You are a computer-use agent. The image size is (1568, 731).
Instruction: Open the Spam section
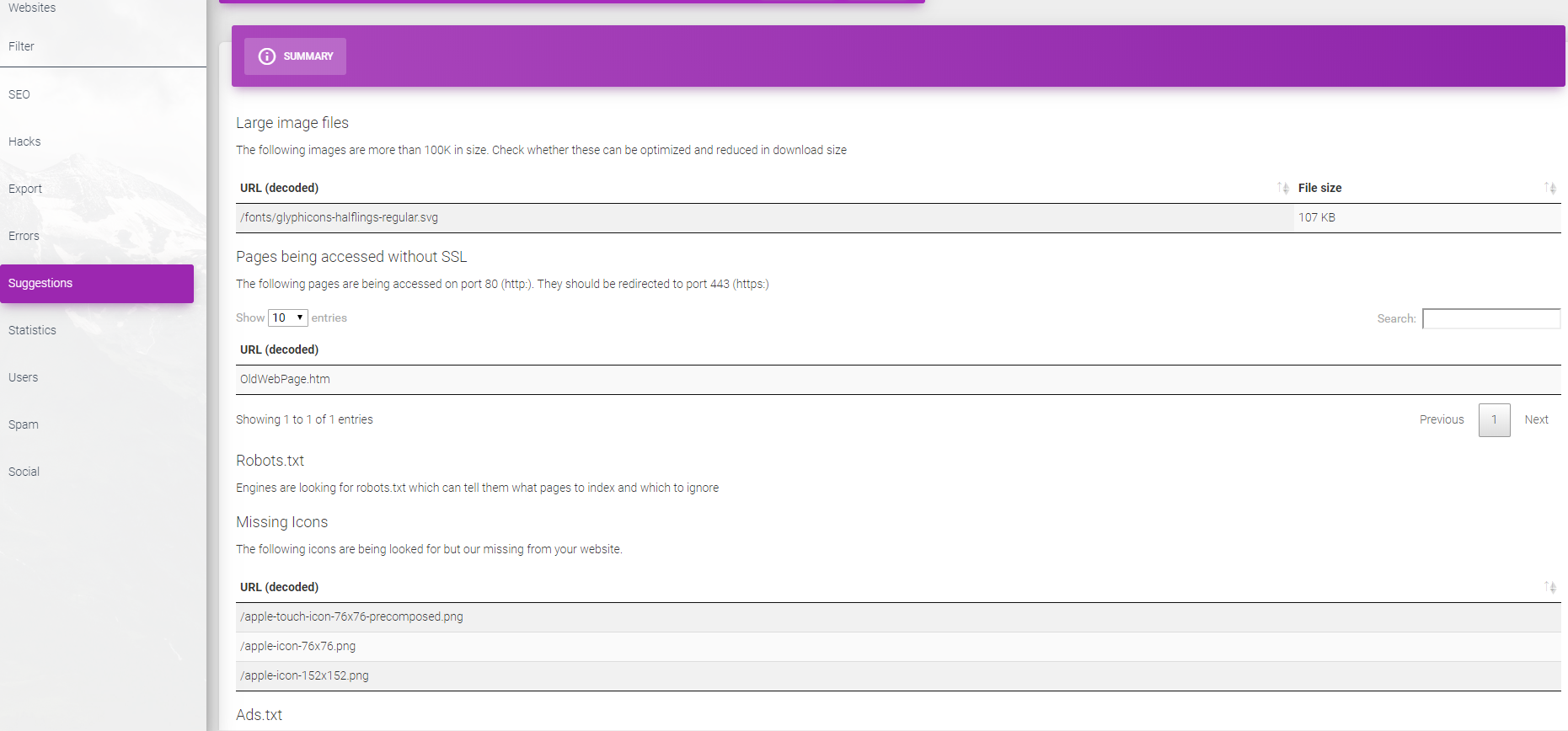(24, 424)
